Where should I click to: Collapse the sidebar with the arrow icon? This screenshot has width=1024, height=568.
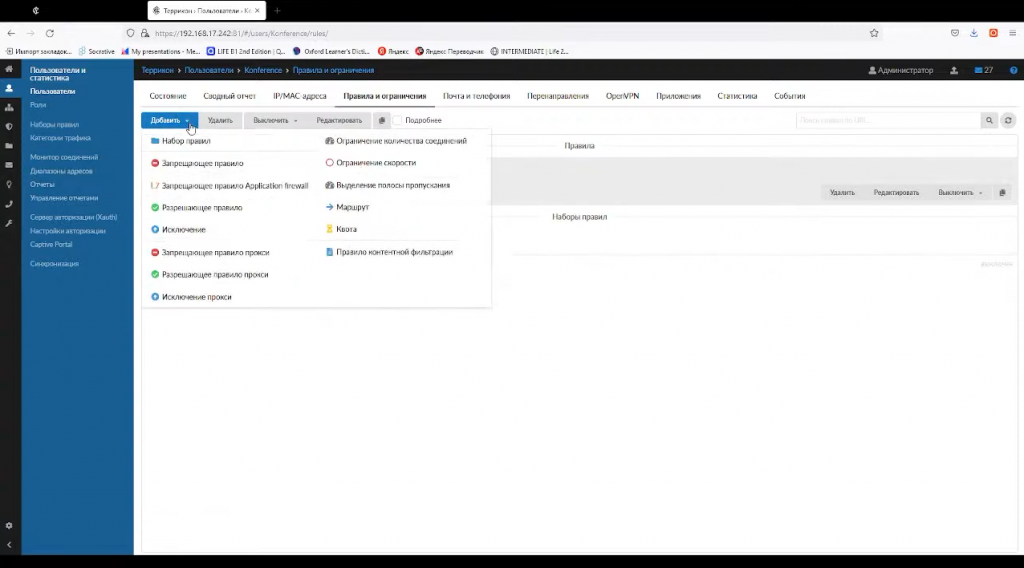click(x=9, y=544)
